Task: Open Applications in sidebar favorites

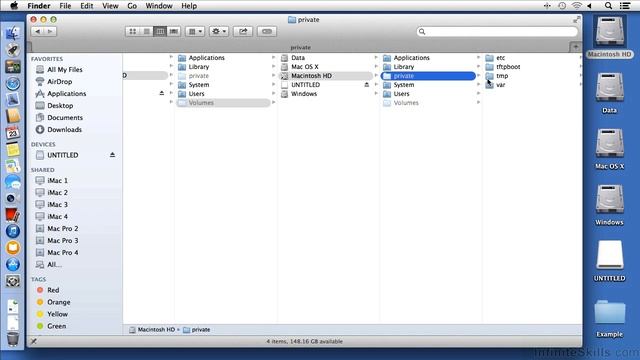Action: (67, 94)
